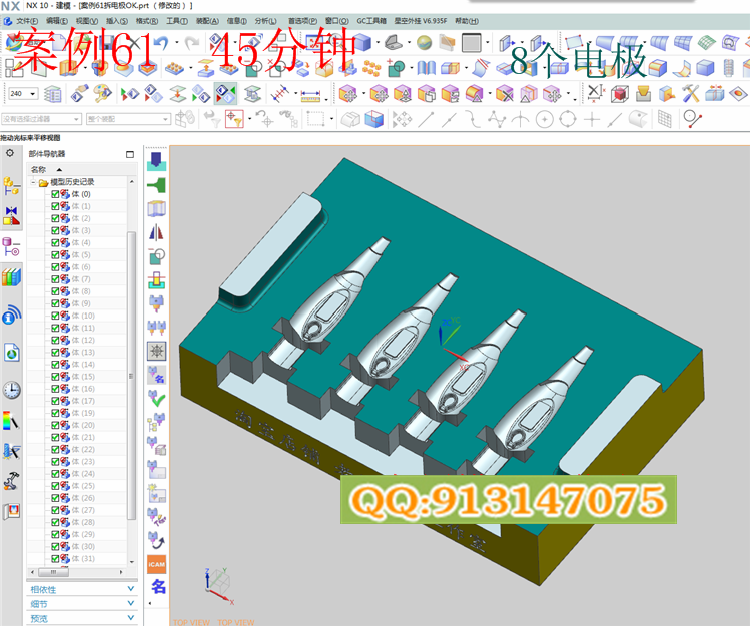Click the resource bar settings gear
Image resolution: width=750 pixels, height=626 pixels.
[10, 153]
